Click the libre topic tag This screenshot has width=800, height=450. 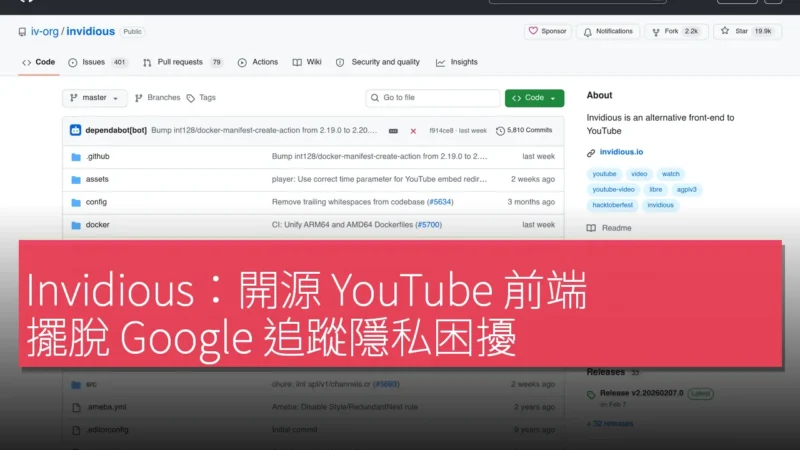tap(656, 189)
